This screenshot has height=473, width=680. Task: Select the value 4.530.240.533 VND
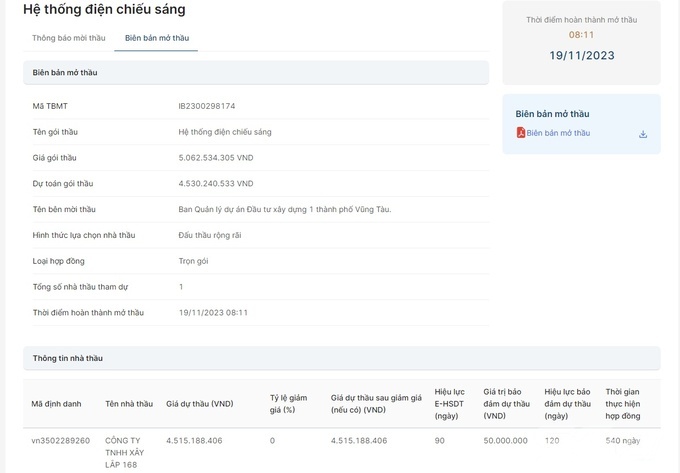216,183
